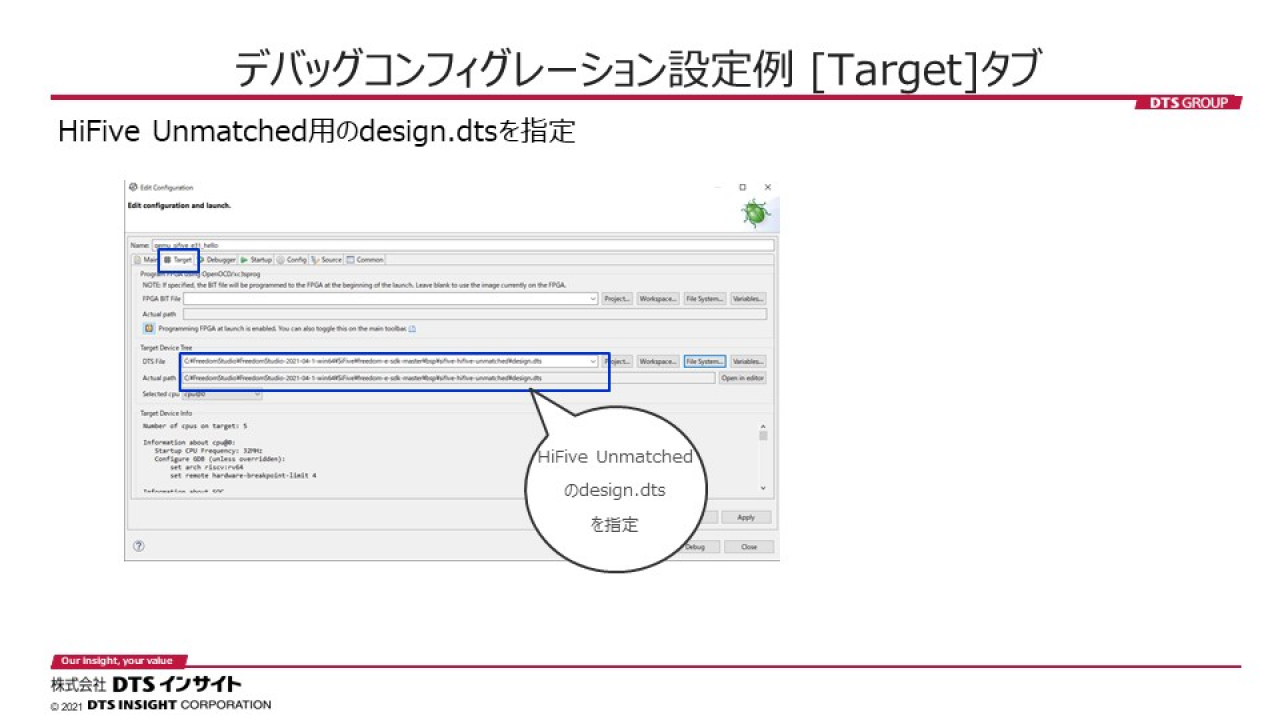Click the Name input field
The height and width of the screenshot is (720, 1280).
point(463,244)
